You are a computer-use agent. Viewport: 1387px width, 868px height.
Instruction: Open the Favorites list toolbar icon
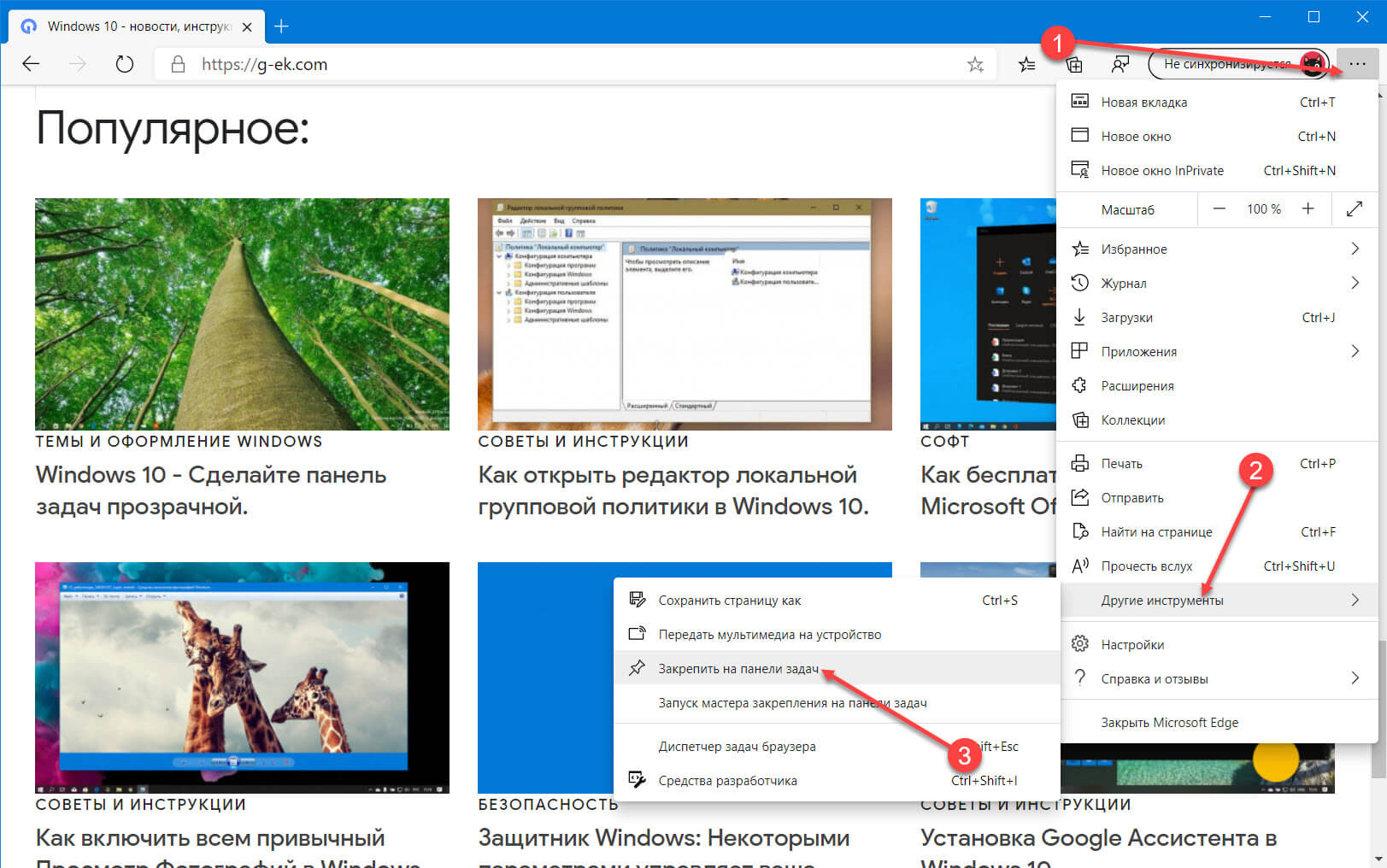pyautogui.click(x=1027, y=64)
